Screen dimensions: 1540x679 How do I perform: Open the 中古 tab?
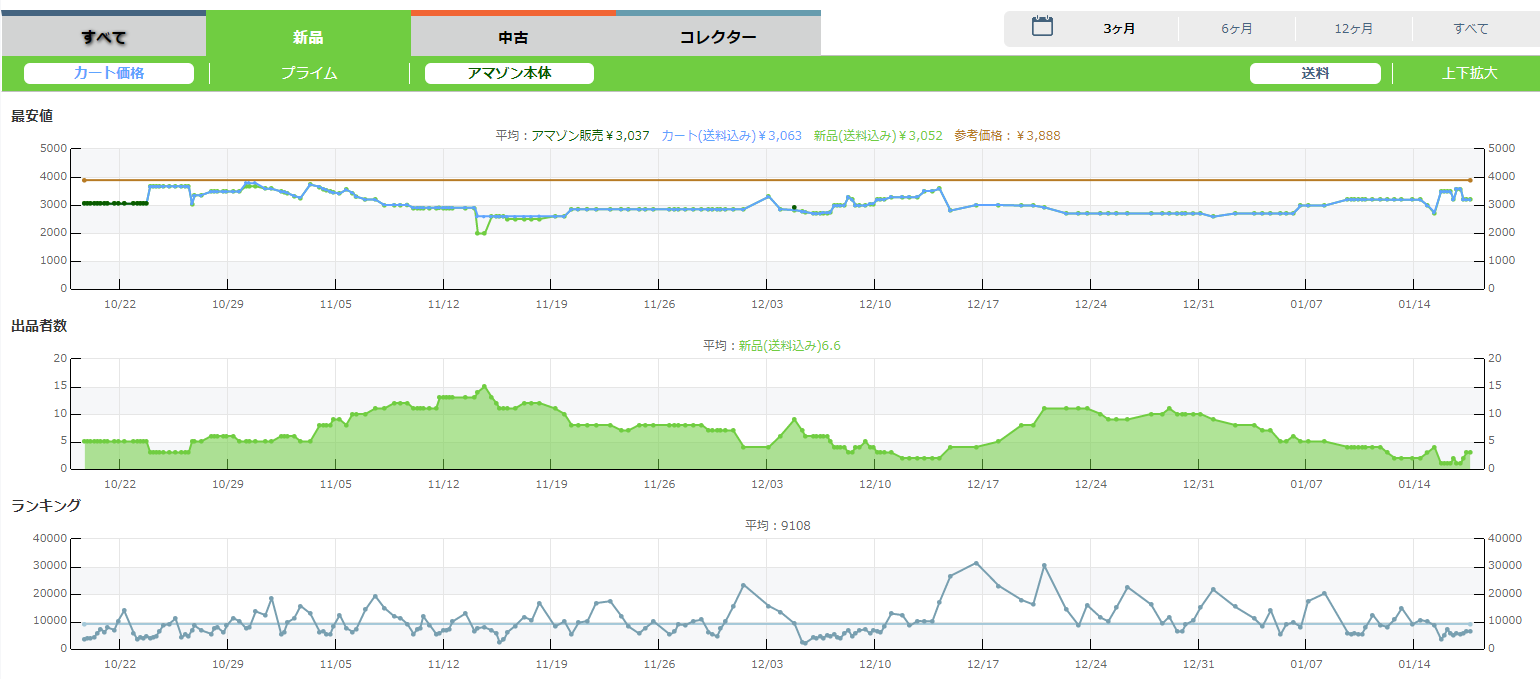513,37
